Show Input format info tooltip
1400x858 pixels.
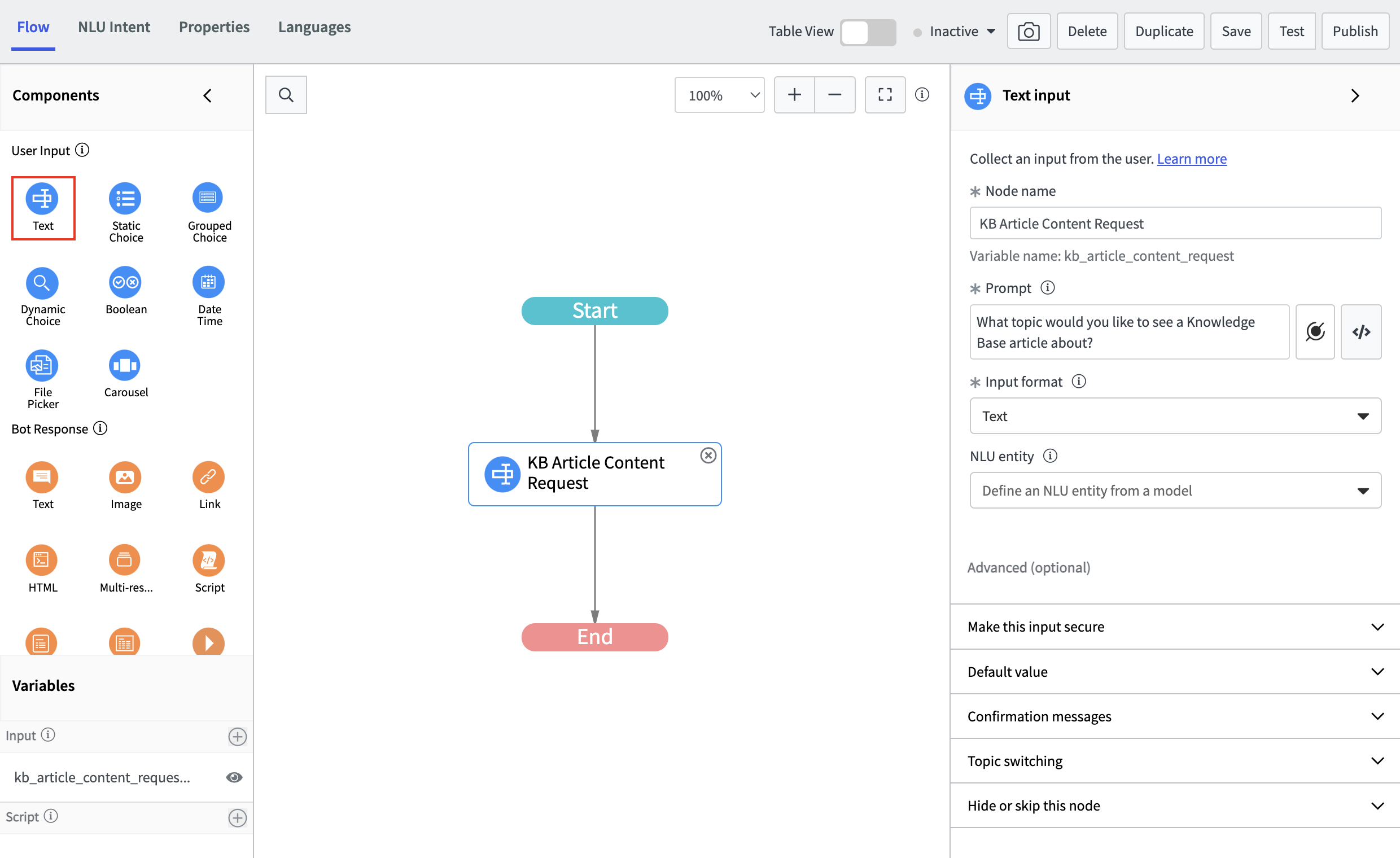pyautogui.click(x=1078, y=381)
